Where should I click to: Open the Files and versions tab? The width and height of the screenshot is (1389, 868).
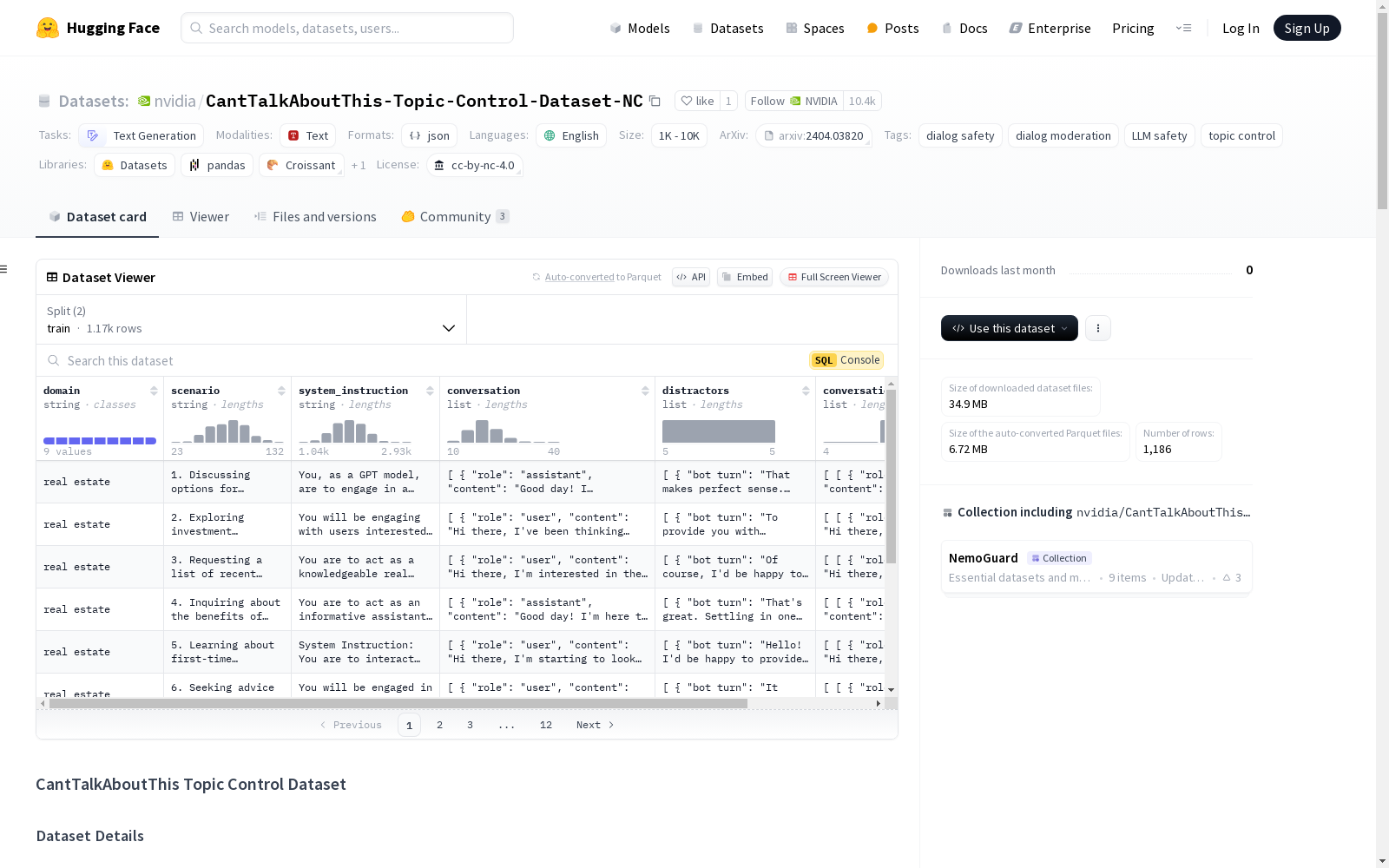(x=315, y=217)
